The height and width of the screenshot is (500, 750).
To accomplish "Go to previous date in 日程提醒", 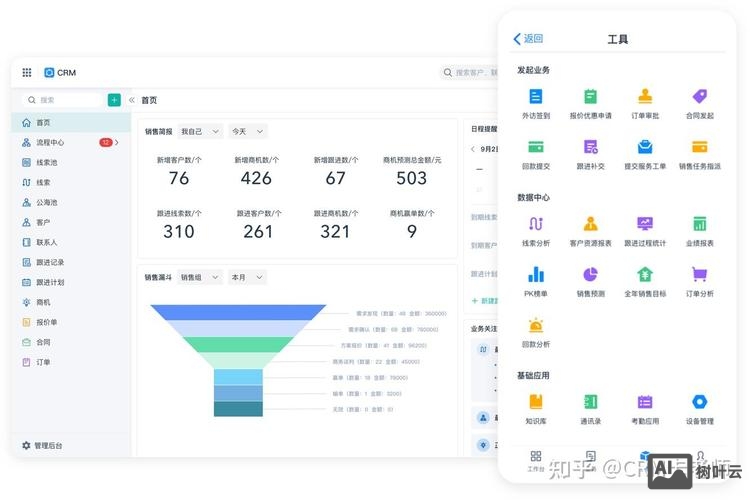I will [473, 149].
